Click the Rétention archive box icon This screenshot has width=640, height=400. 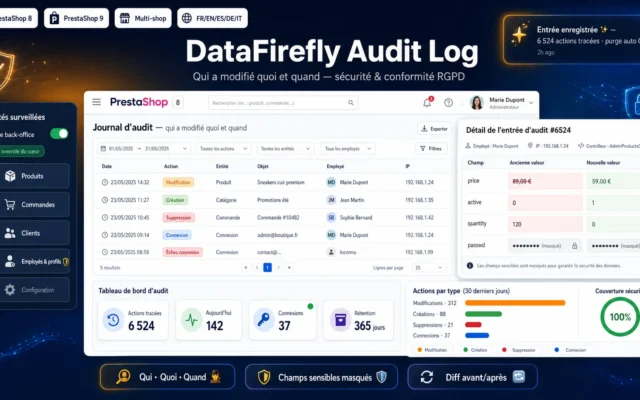point(340,320)
